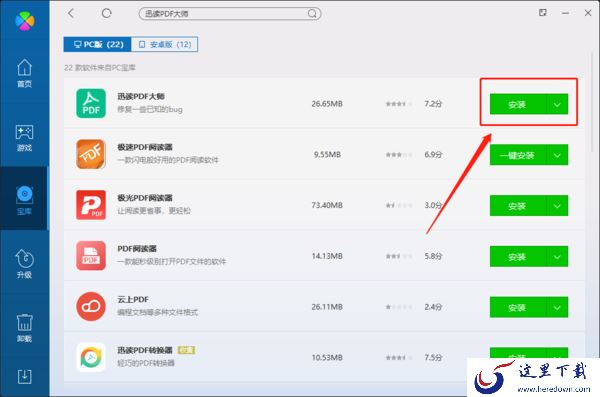Refresh the page with the reload icon

click(106, 13)
